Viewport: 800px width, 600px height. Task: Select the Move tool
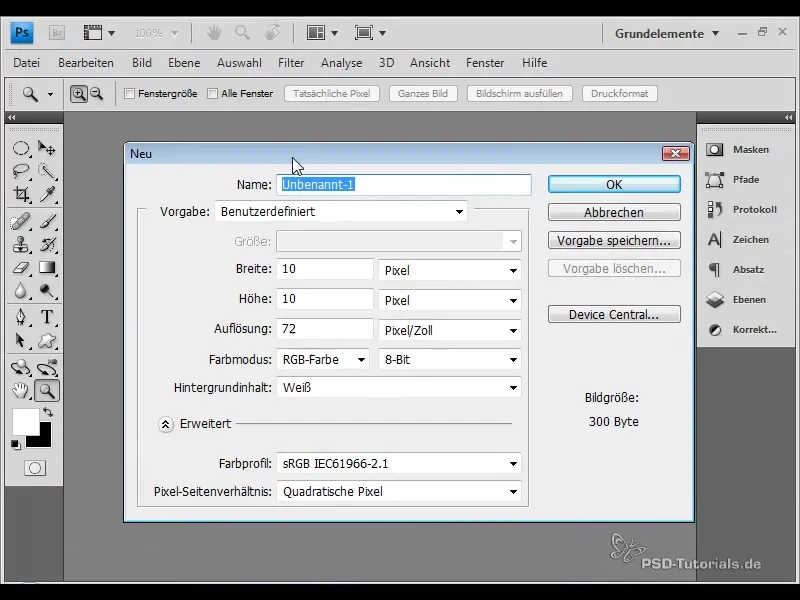[x=47, y=148]
